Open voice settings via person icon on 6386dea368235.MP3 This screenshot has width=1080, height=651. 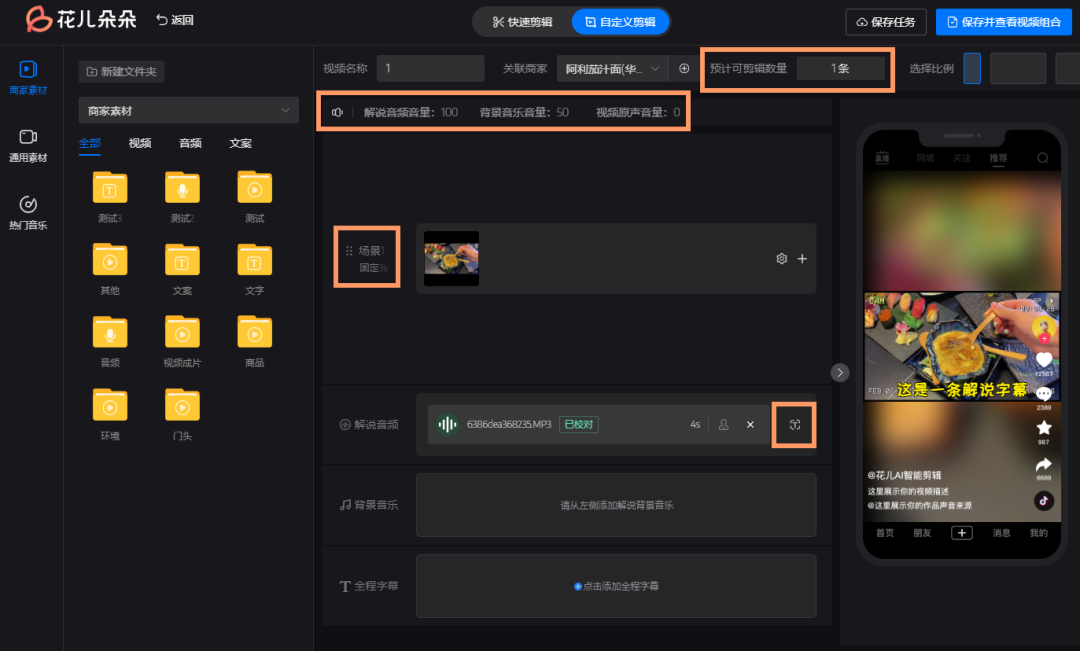(x=723, y=424)
